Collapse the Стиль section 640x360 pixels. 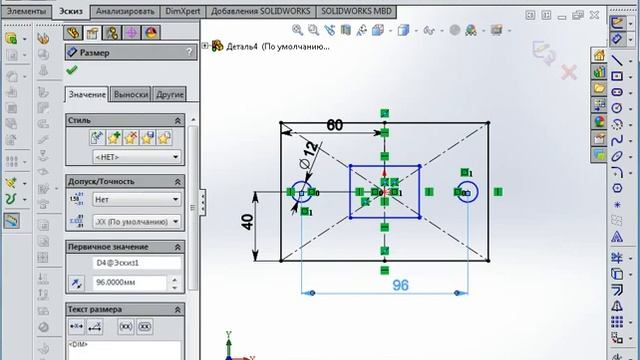pyautogui.click(x=178, y=120)
